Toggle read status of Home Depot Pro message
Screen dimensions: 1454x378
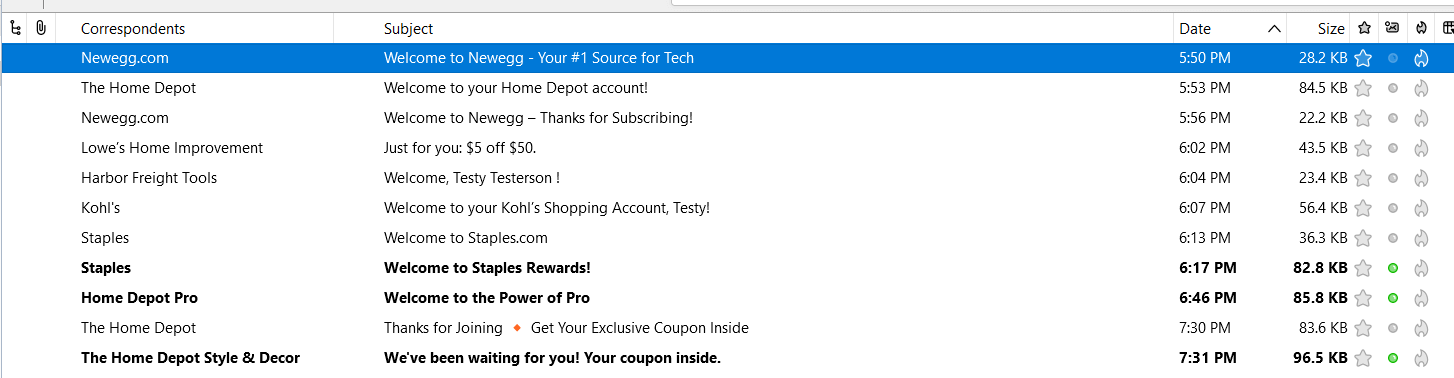(x=1393, y=298)
